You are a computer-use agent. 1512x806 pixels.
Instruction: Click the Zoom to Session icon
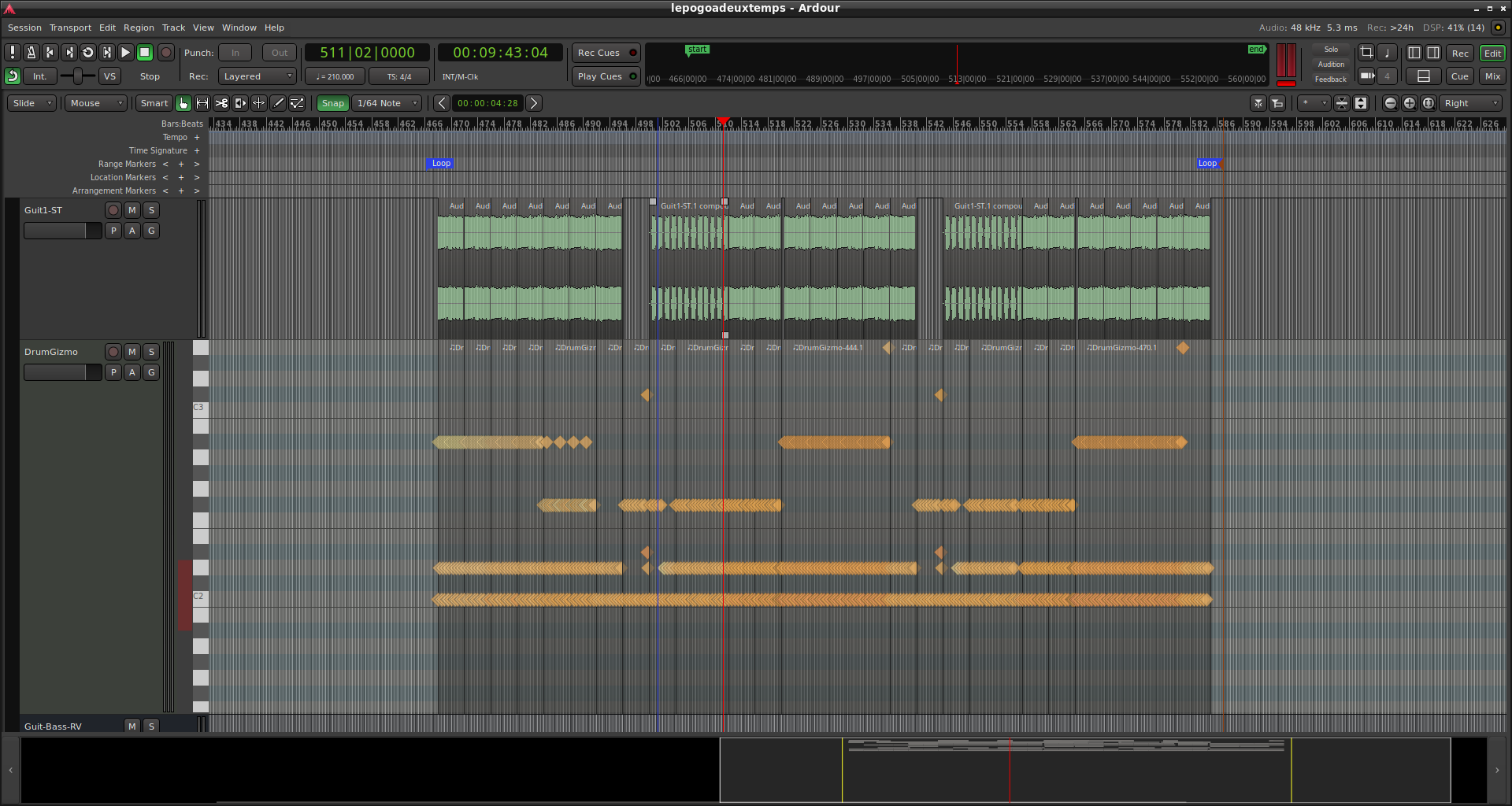point(1428,103)
